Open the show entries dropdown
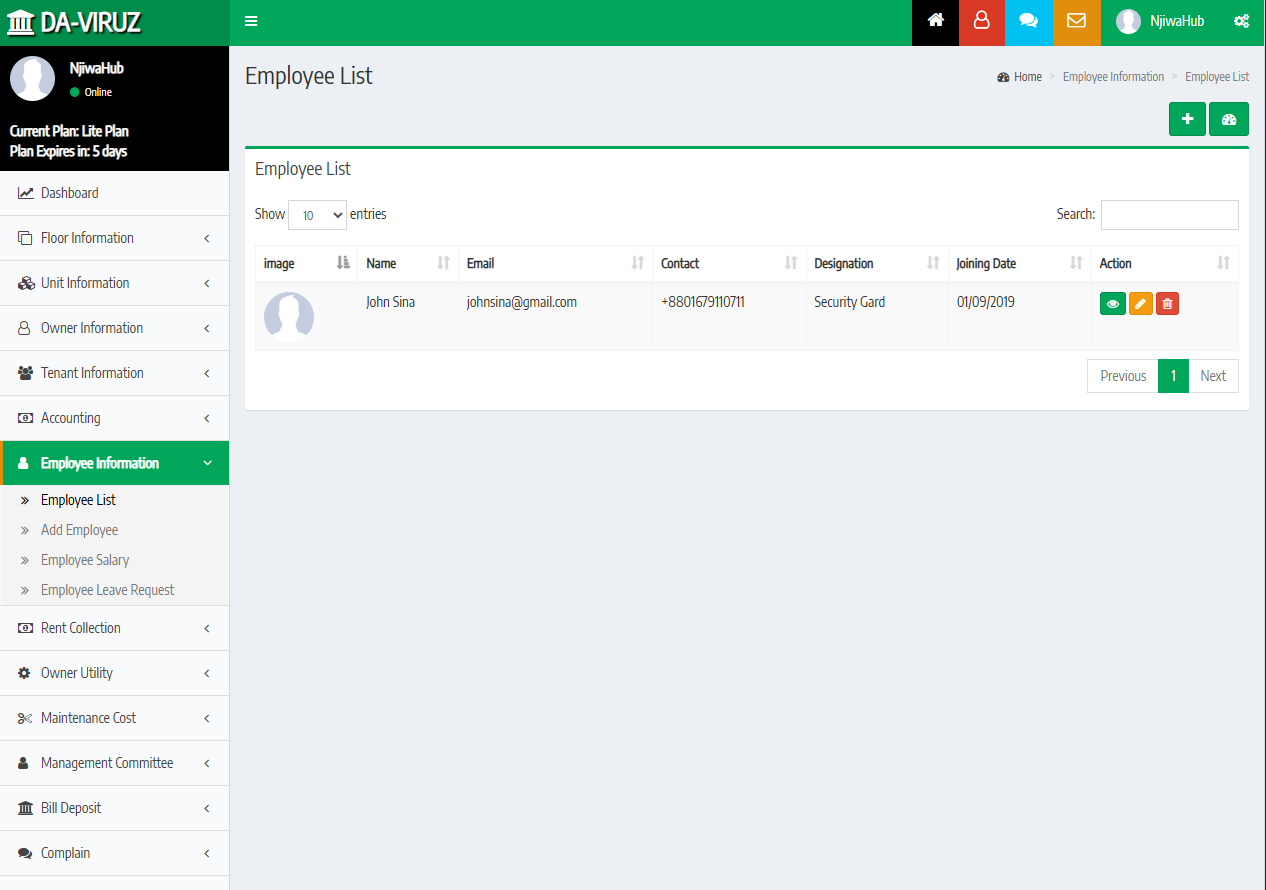Image resolution: width=1266 pixels, height=890 pixels. (x=317, y=215)
